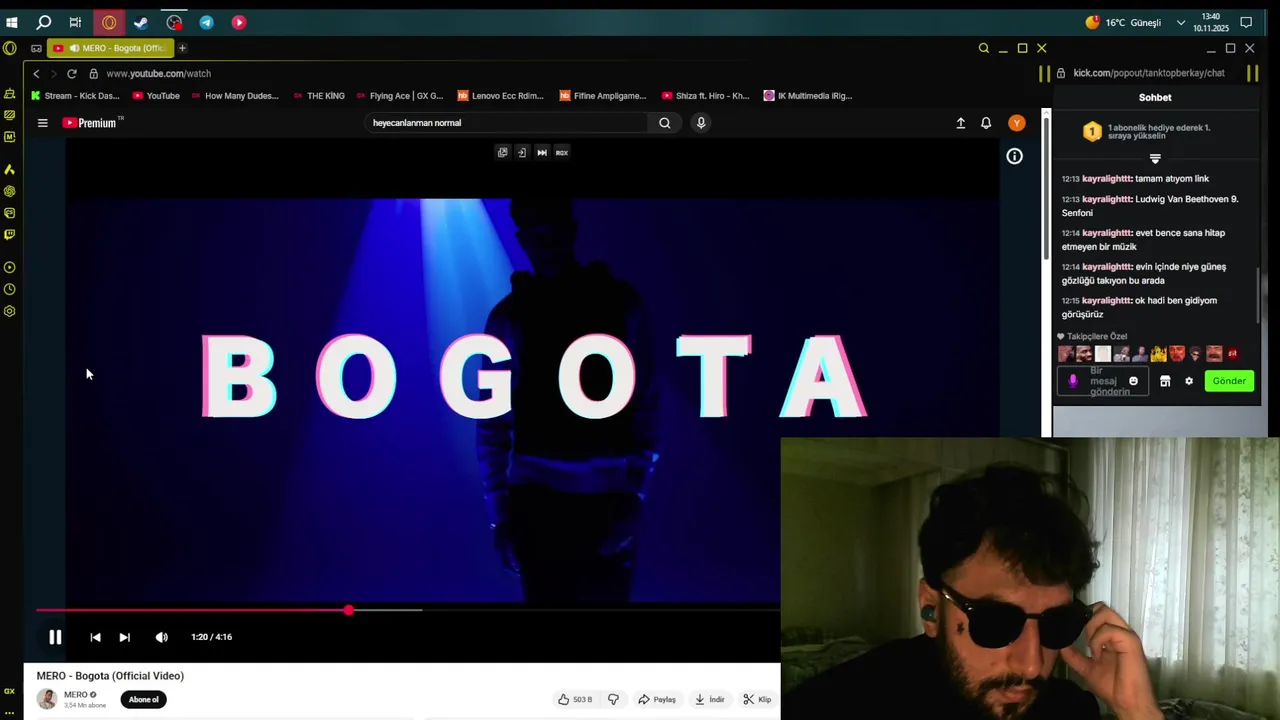Open Telegram from the taskbar
This screenshot has height=720, width=1280.
pos(206,22)
